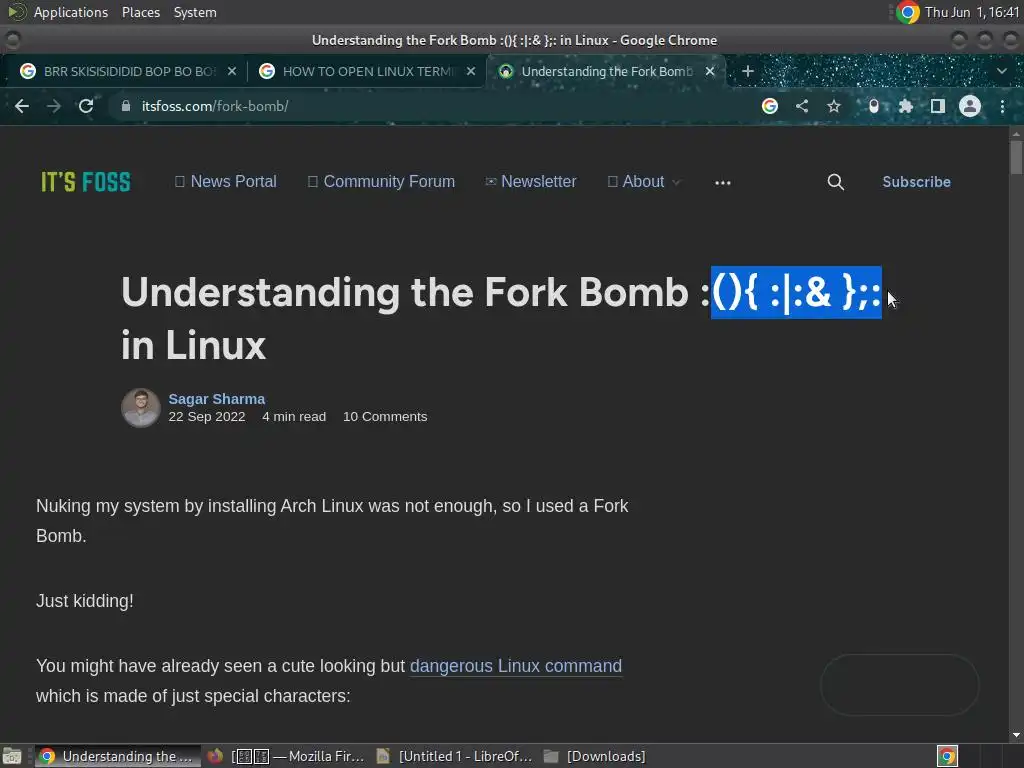The width and height of the screenshot is (1024, 768).
Task: Close the Understanding the Fork Bomb tab
Action: coord(710,71)
